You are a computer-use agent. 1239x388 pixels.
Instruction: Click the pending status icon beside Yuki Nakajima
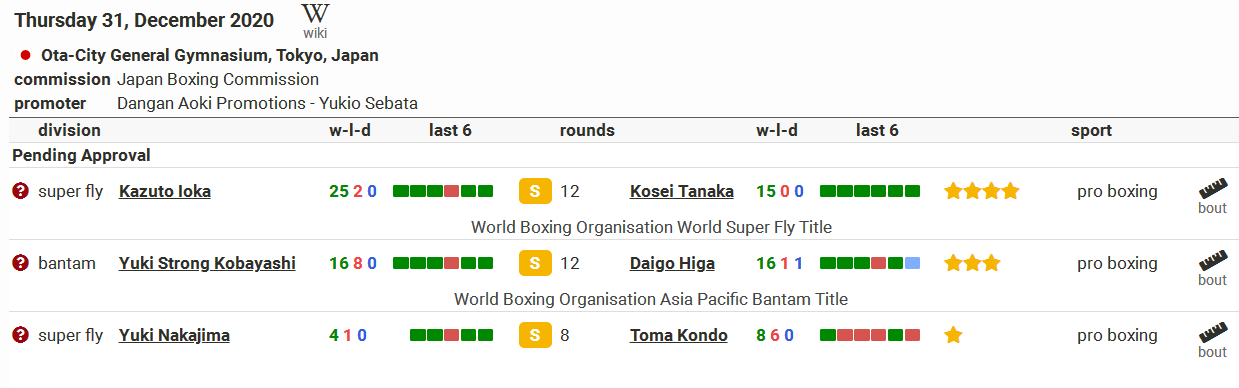(x=20, y=335)
